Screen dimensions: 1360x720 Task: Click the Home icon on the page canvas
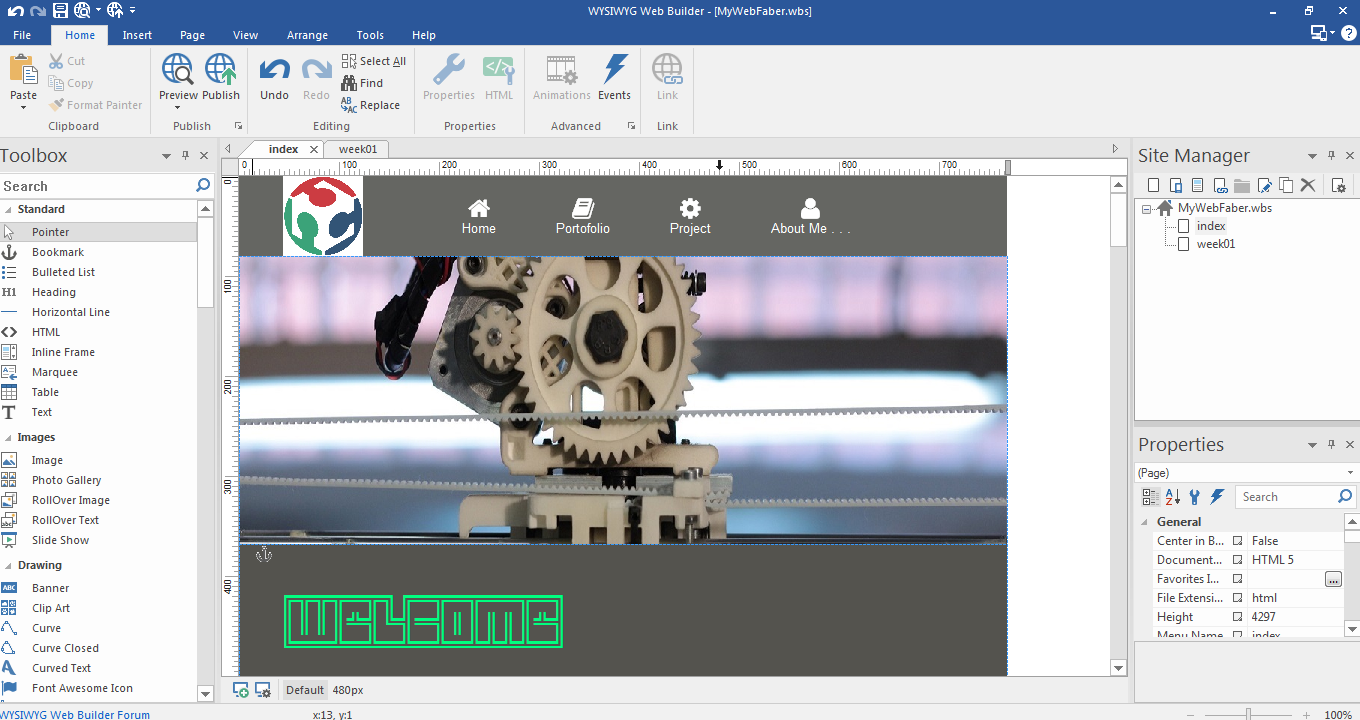pyautogui.click(x=479, y=208)
